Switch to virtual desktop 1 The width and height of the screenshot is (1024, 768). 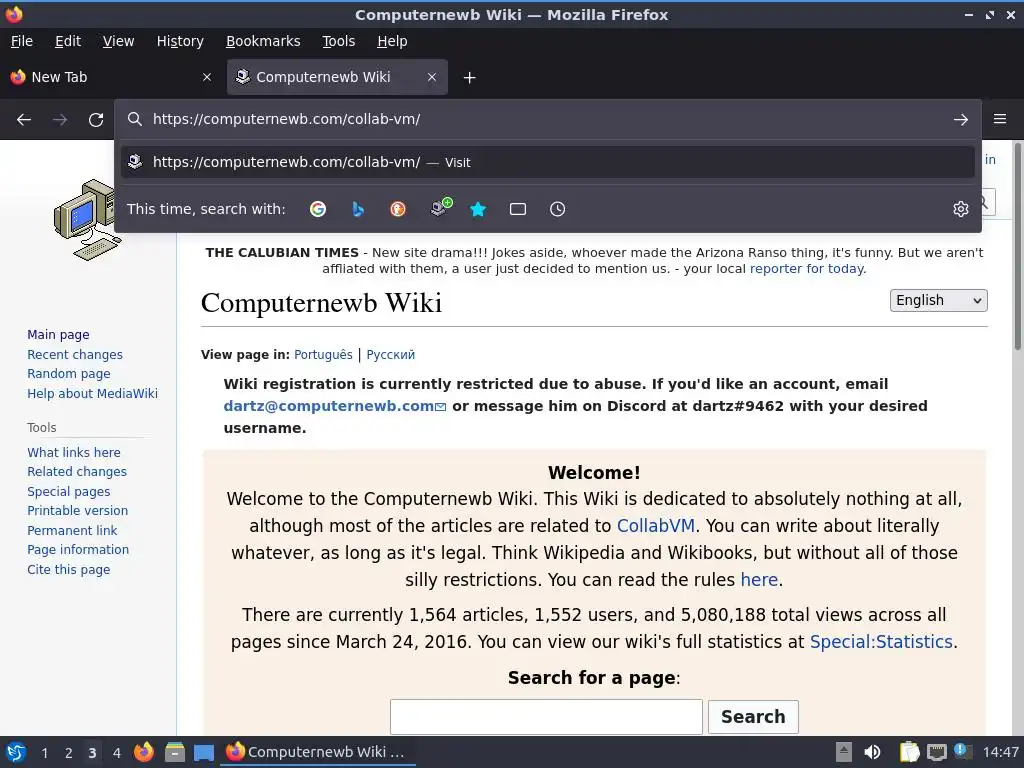44,752
